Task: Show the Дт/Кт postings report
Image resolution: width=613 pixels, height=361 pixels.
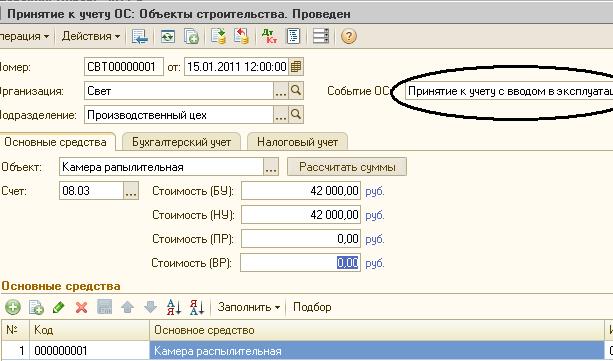Action: (x=269, y=36)
